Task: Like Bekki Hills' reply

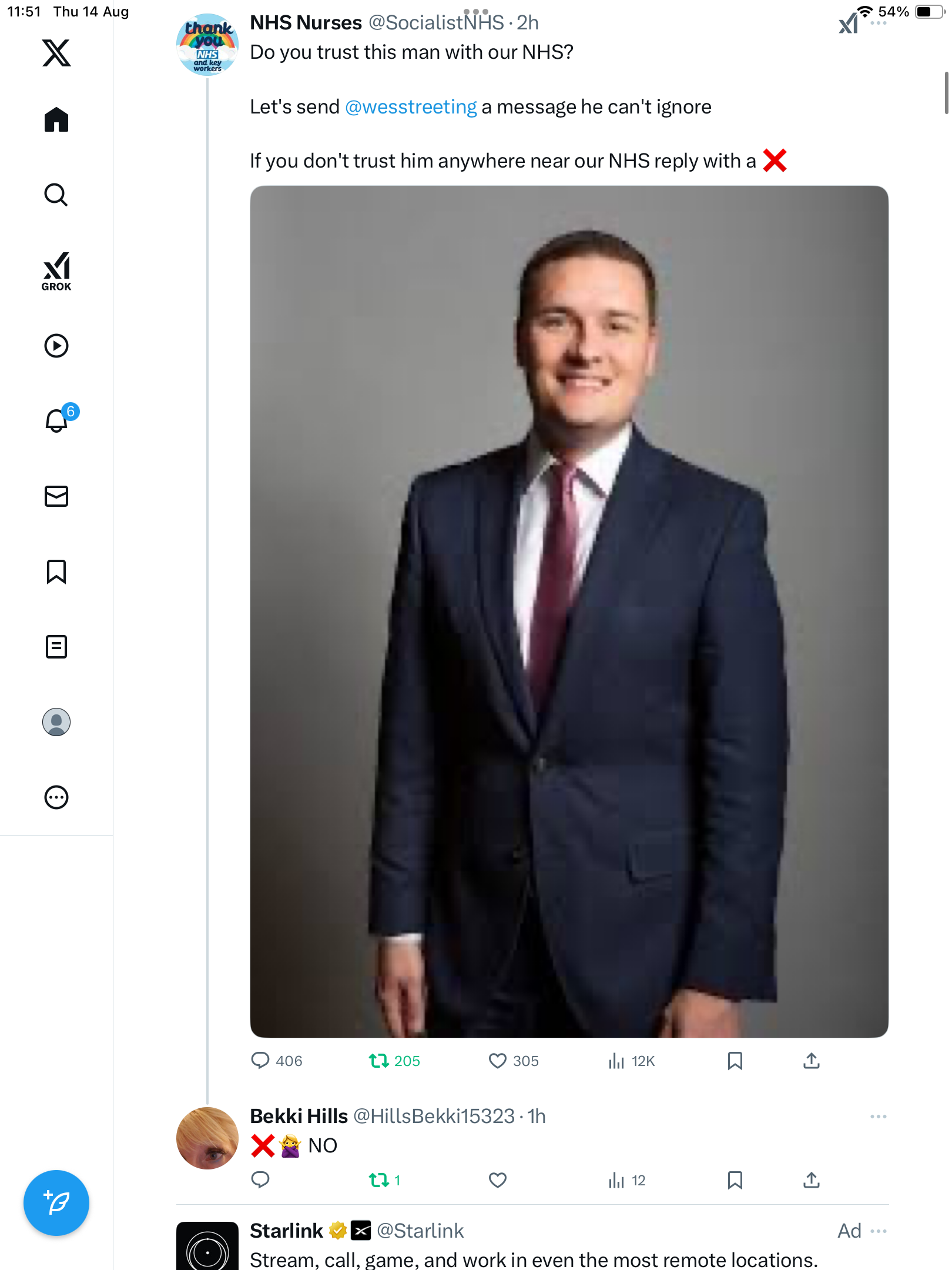Action: tap(498, 1180)
